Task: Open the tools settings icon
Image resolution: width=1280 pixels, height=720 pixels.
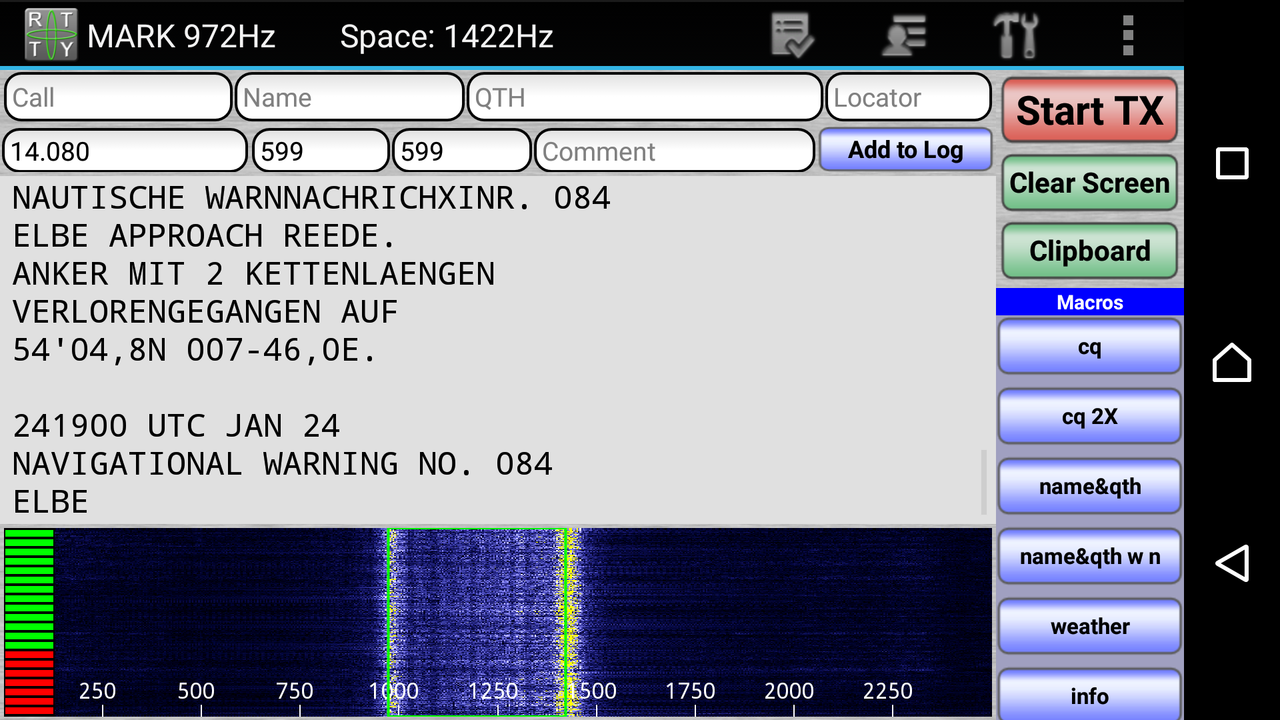Action: click(x=1015, y=36)
